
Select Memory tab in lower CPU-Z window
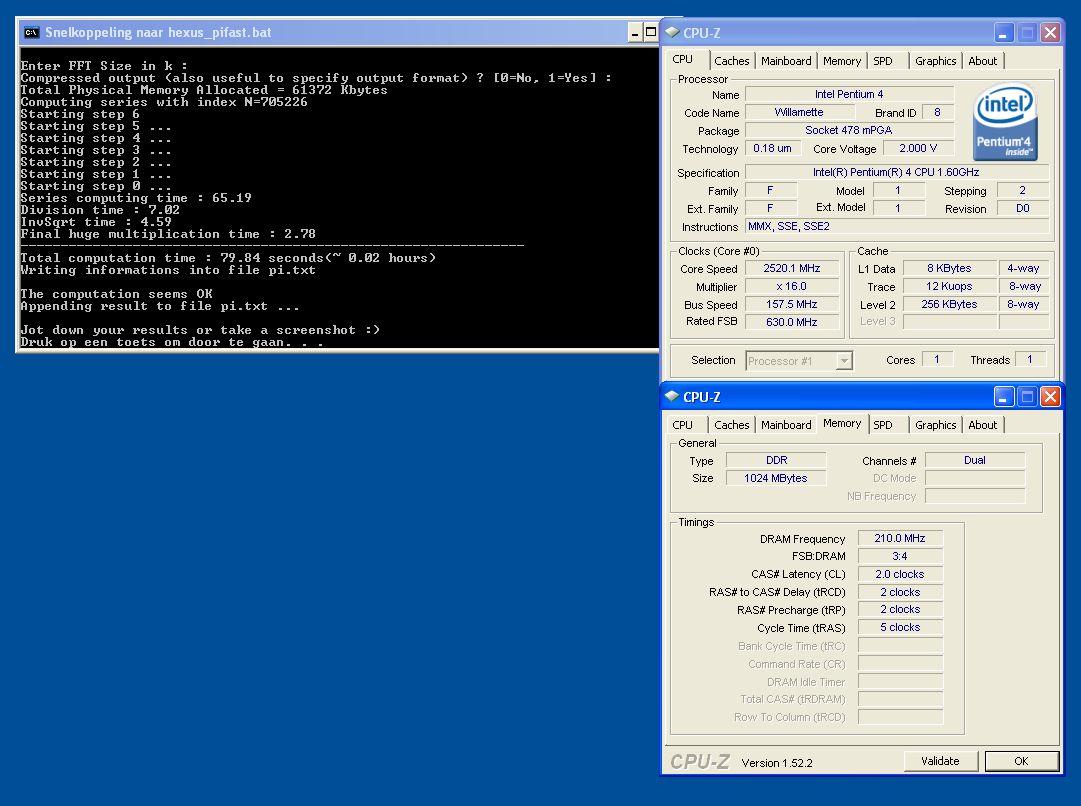coord(842,423)
